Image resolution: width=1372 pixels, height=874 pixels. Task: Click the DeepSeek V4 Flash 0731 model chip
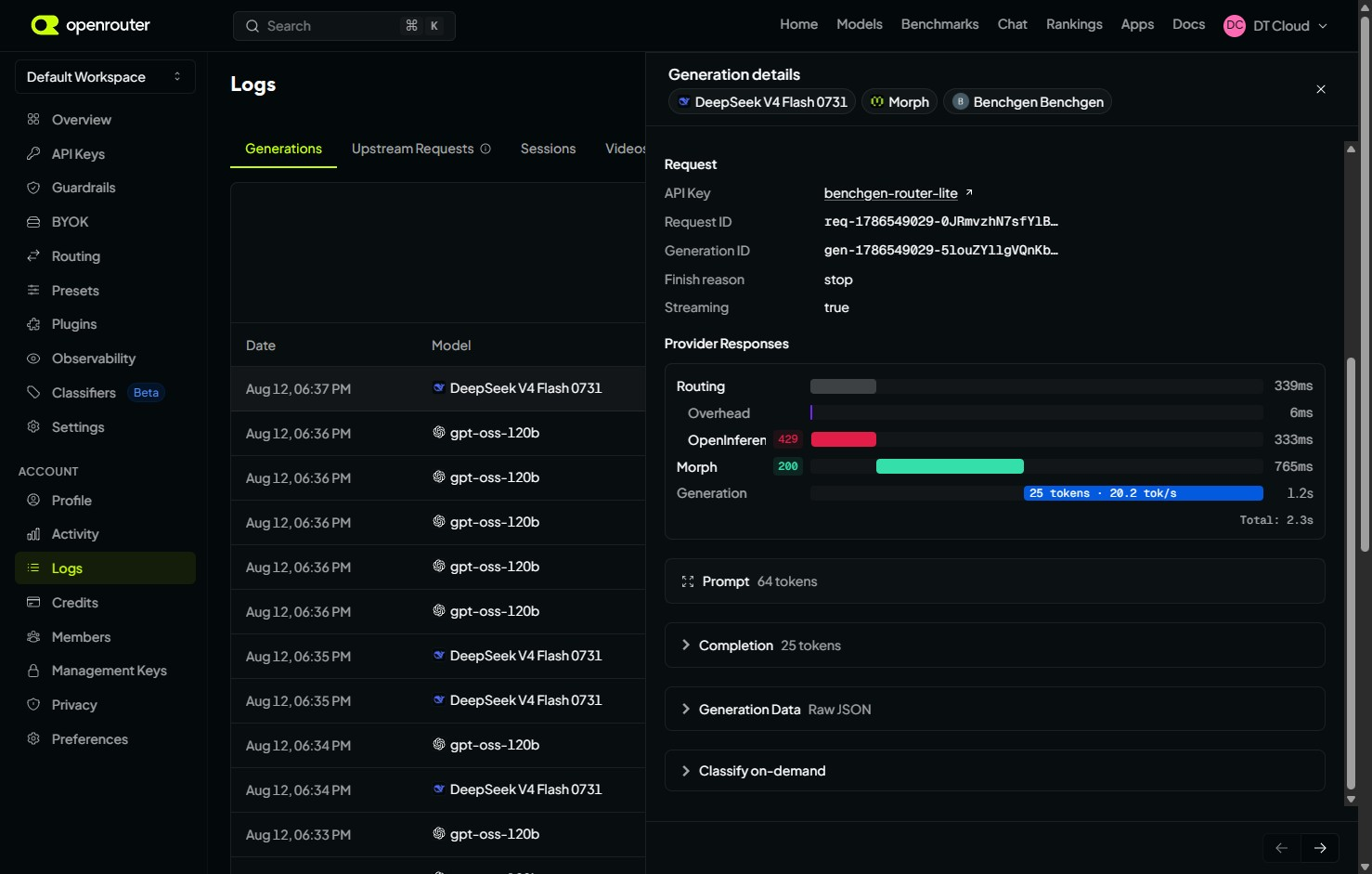(x=762, y=102)
